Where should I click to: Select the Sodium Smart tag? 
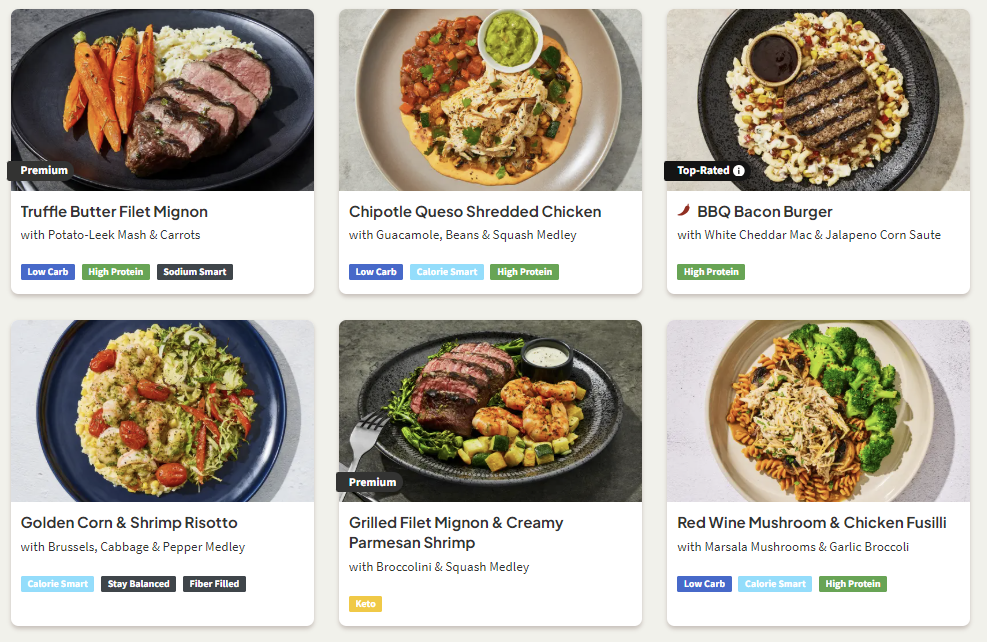pyautogui.click(x=195, y=272)
